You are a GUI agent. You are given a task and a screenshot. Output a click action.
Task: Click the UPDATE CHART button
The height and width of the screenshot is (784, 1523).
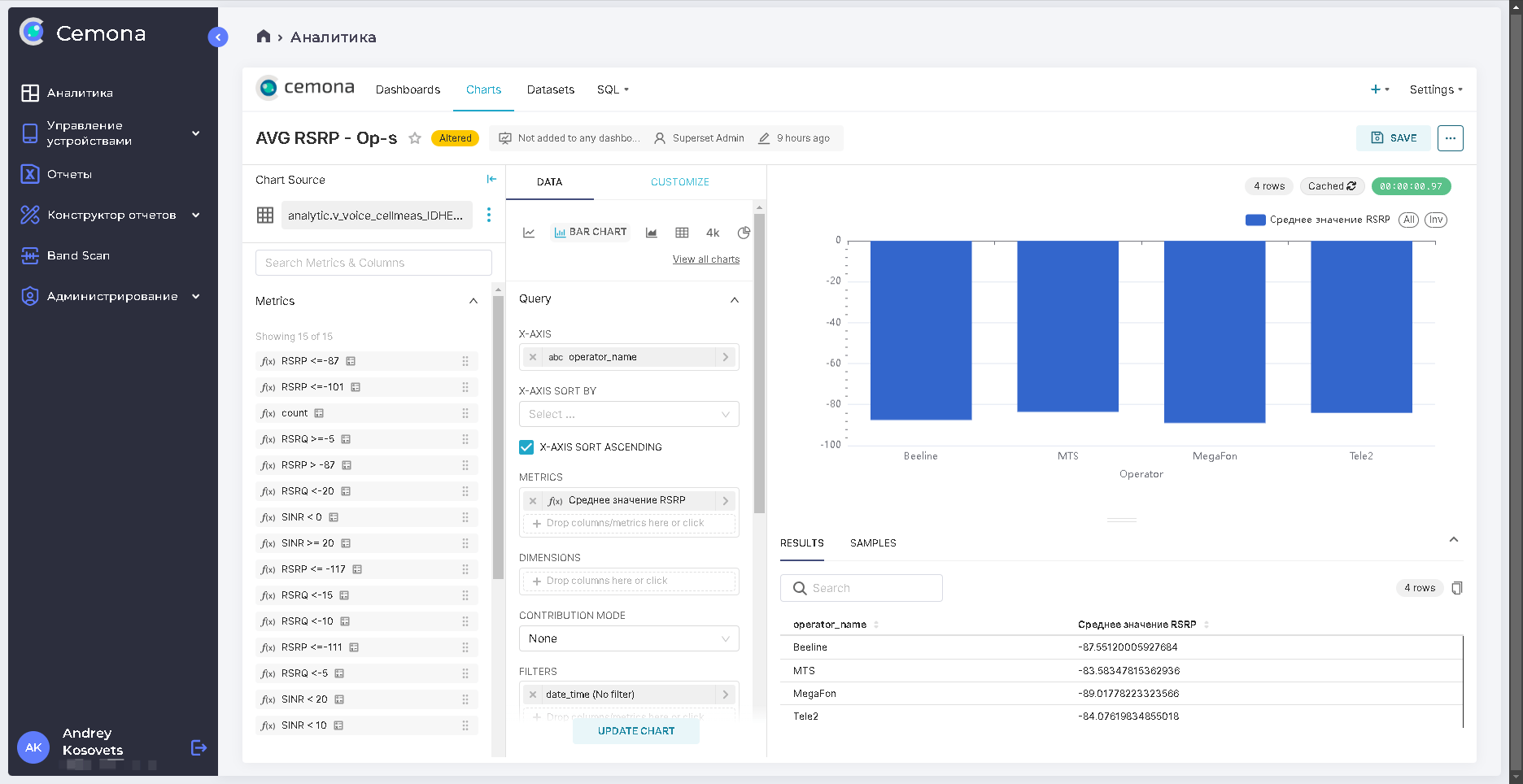pos(636,731)
